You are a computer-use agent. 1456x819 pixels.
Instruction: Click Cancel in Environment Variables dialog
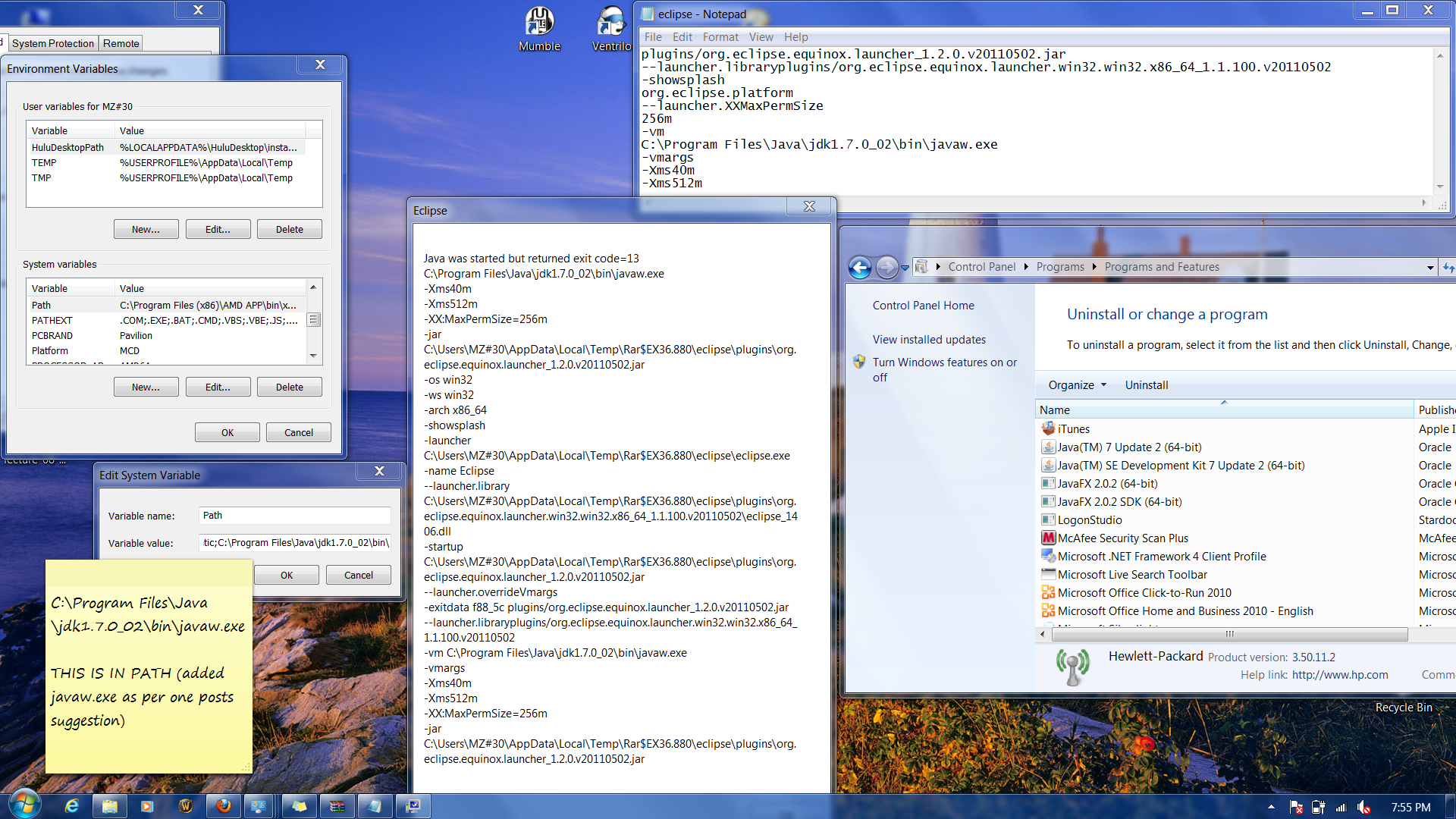coord(298,432)
